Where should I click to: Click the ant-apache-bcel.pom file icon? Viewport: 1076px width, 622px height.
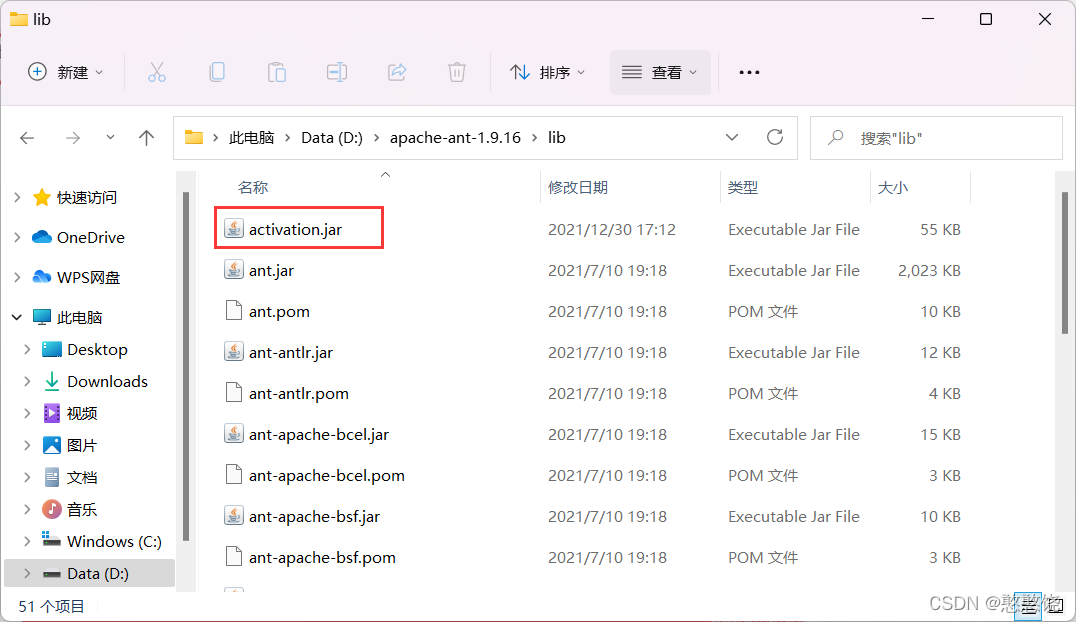pos(234,475)
